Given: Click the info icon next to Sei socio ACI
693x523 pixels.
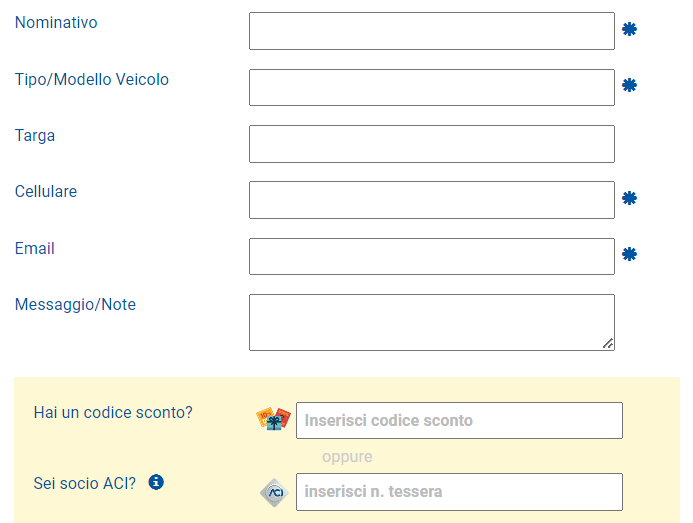Looking at the screenshot, I should (x=156, y=483).
